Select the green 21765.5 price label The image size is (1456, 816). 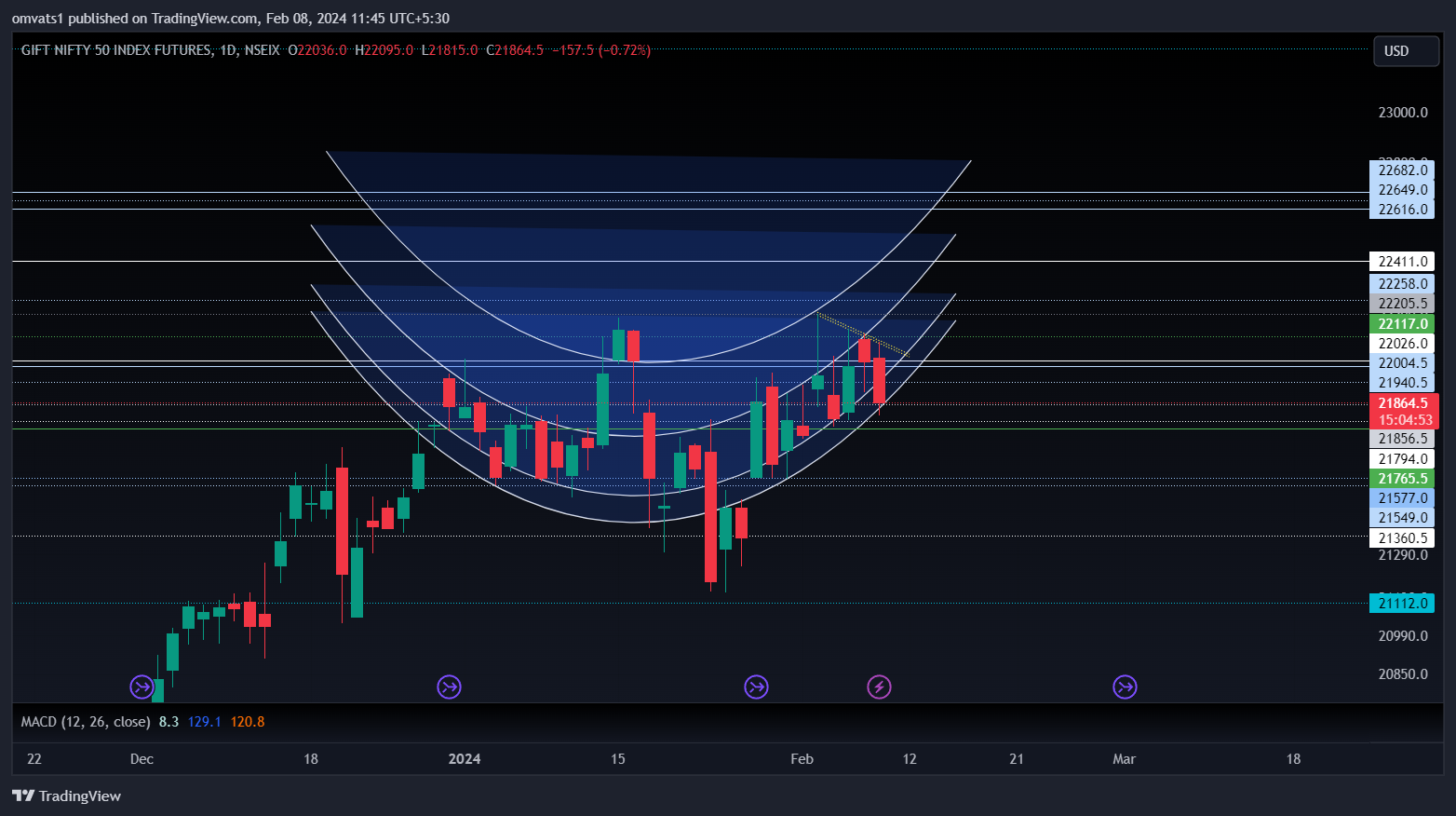(1402, 479)
